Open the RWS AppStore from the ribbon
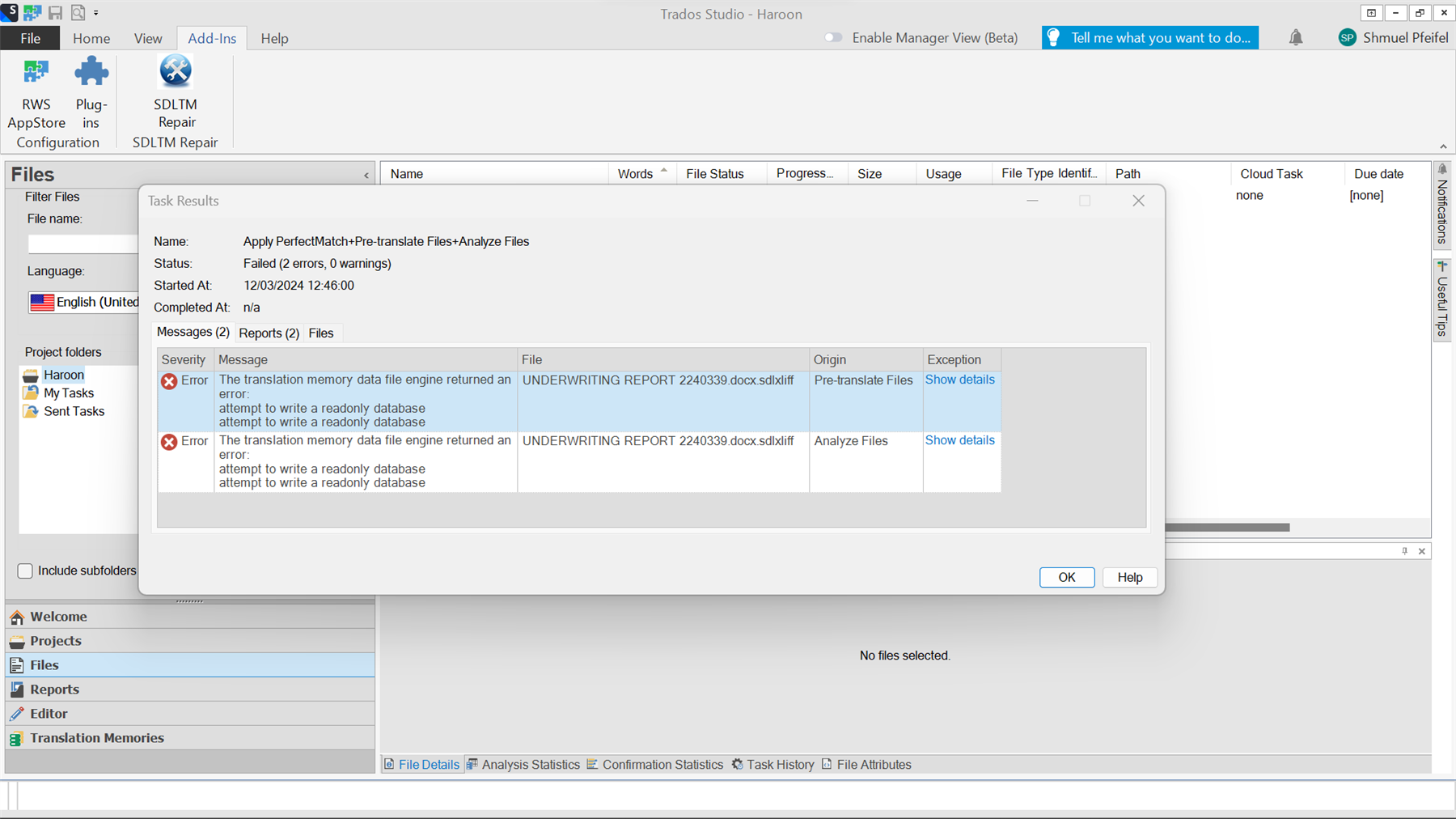The width and height of the screenshot is (1456, 819). click(x=36, y=93)
